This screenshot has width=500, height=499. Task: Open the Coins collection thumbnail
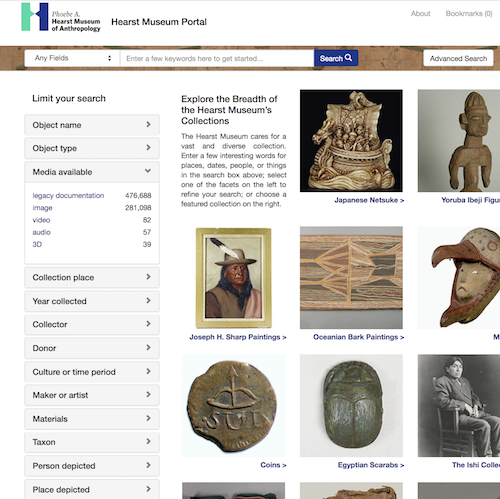tap(233, 406)
